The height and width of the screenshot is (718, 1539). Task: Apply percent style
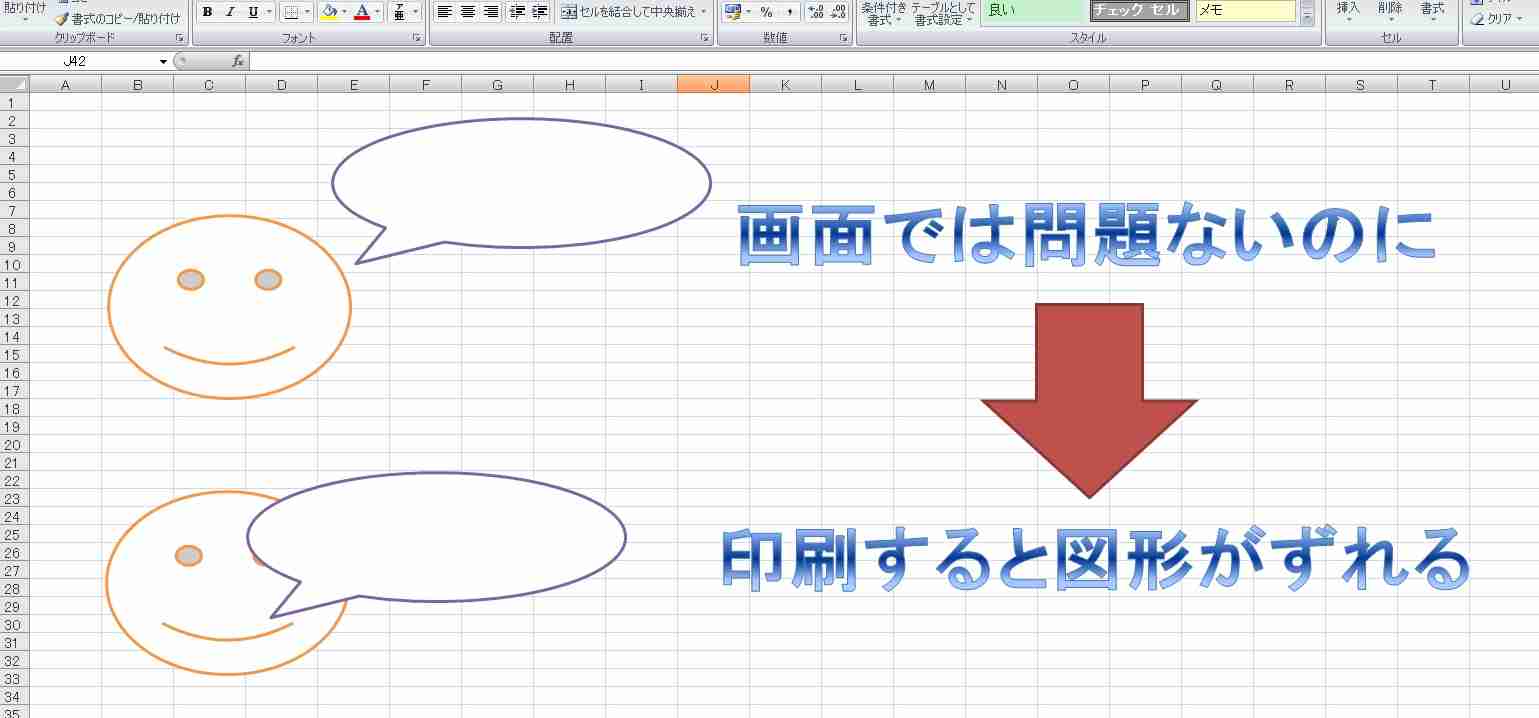click(766, 12)
